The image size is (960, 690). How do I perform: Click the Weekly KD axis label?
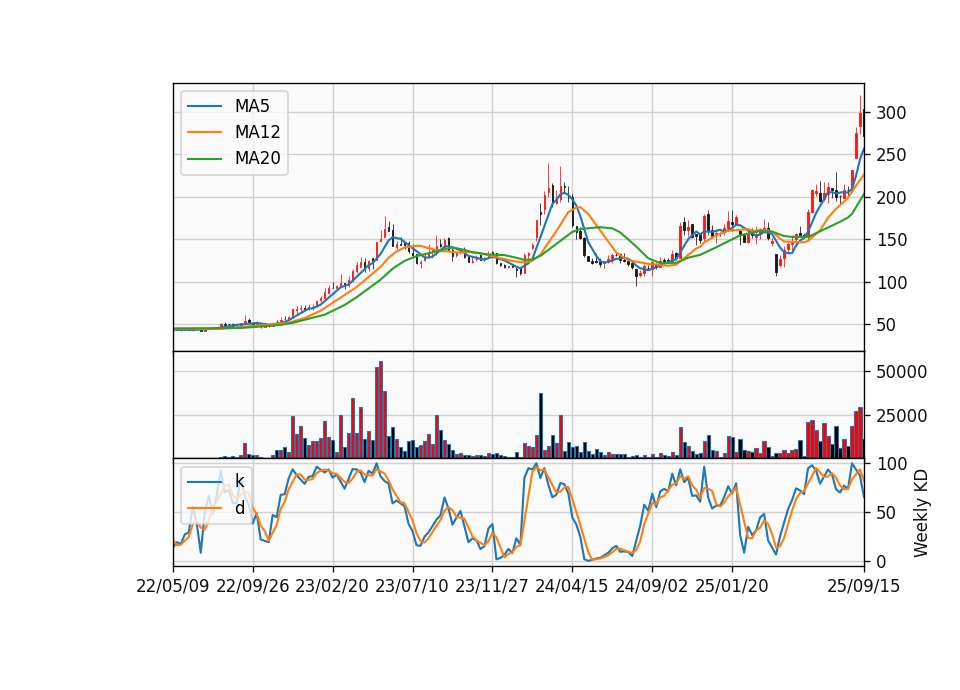click(921, 513)
